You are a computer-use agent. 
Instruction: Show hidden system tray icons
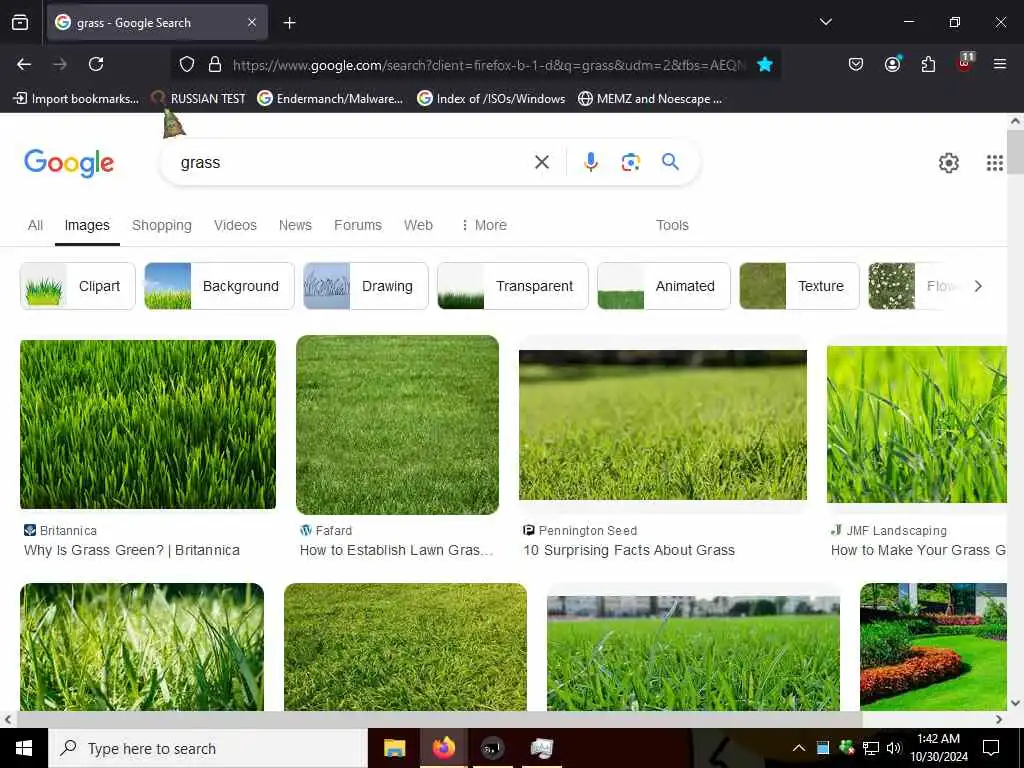click(799, 748)
